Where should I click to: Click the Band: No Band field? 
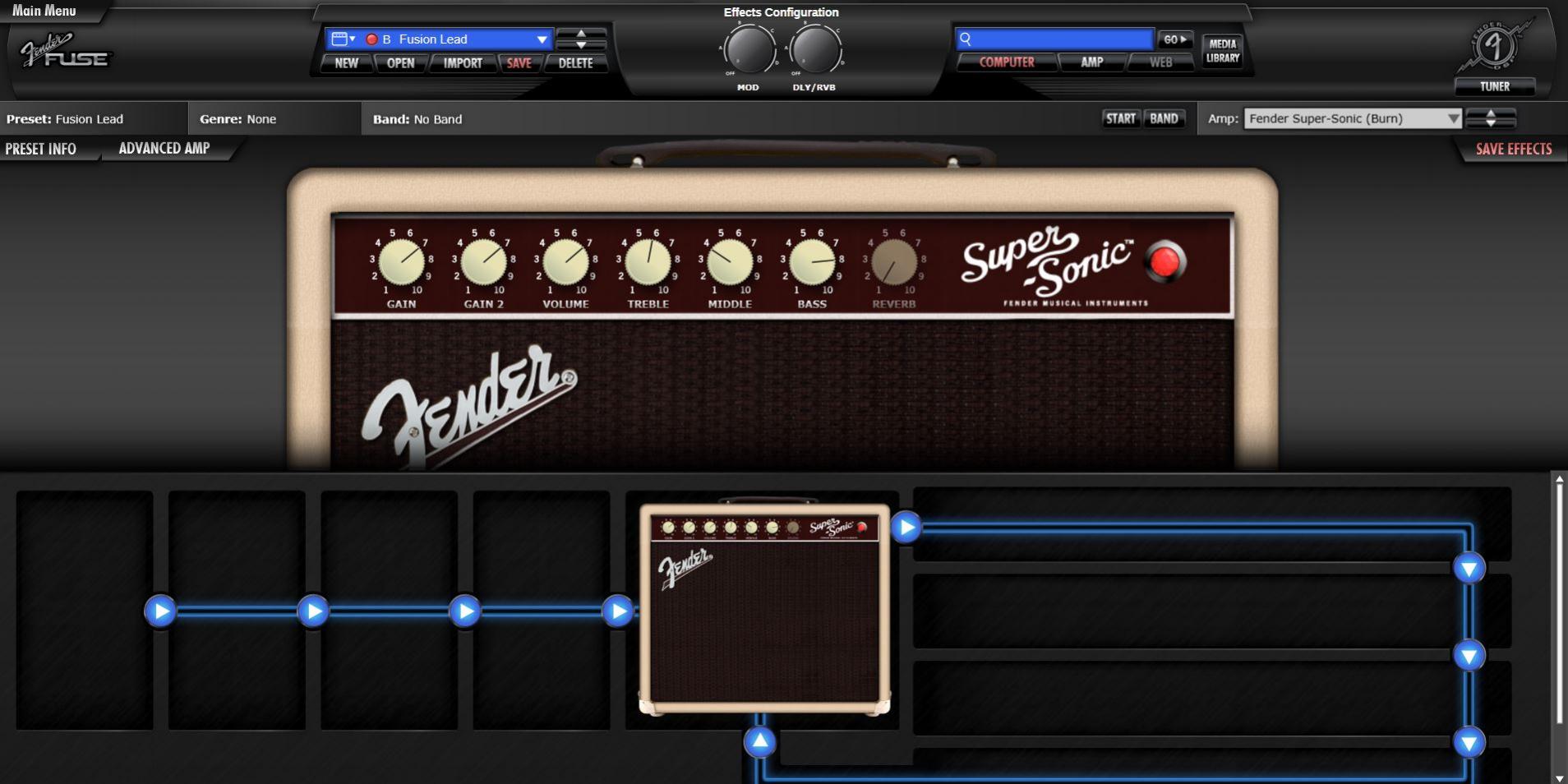(x=417, y=119)
